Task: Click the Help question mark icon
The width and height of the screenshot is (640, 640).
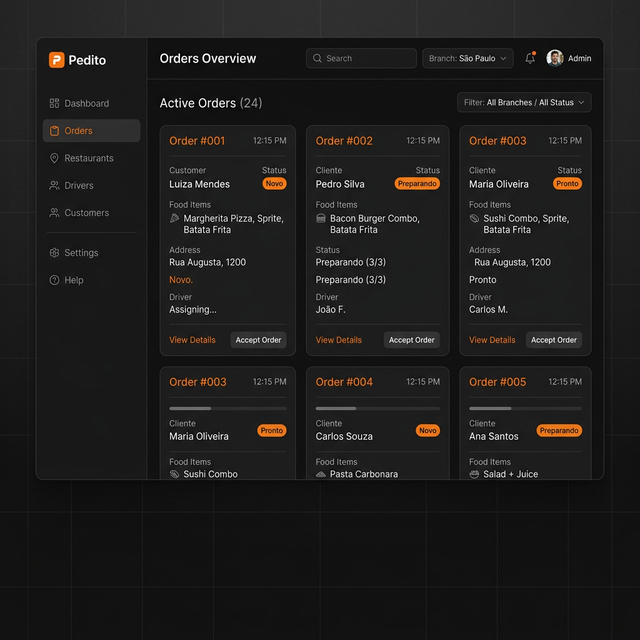Action: [x=54, y=281]
